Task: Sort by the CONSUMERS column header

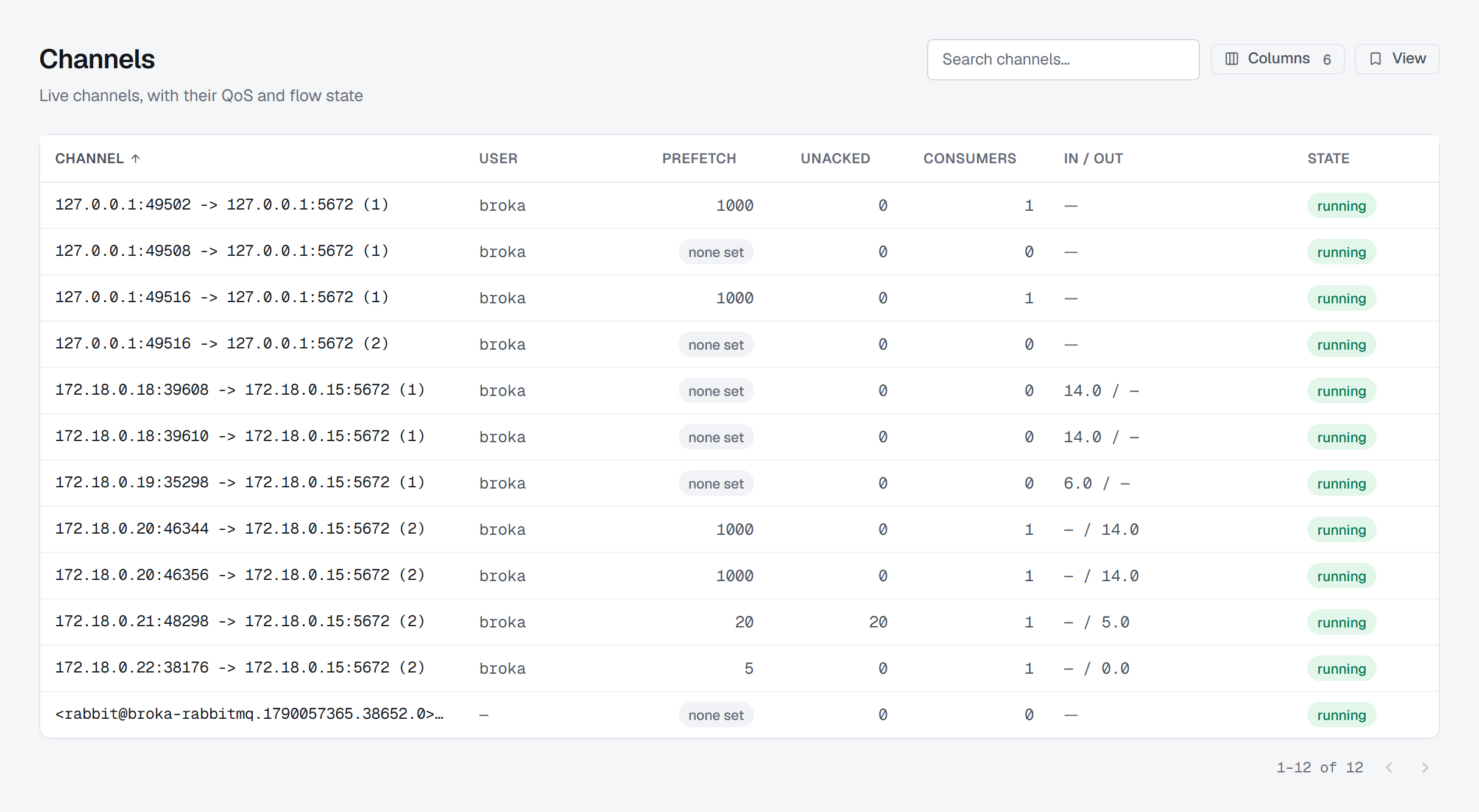Action: pos(970,158)
